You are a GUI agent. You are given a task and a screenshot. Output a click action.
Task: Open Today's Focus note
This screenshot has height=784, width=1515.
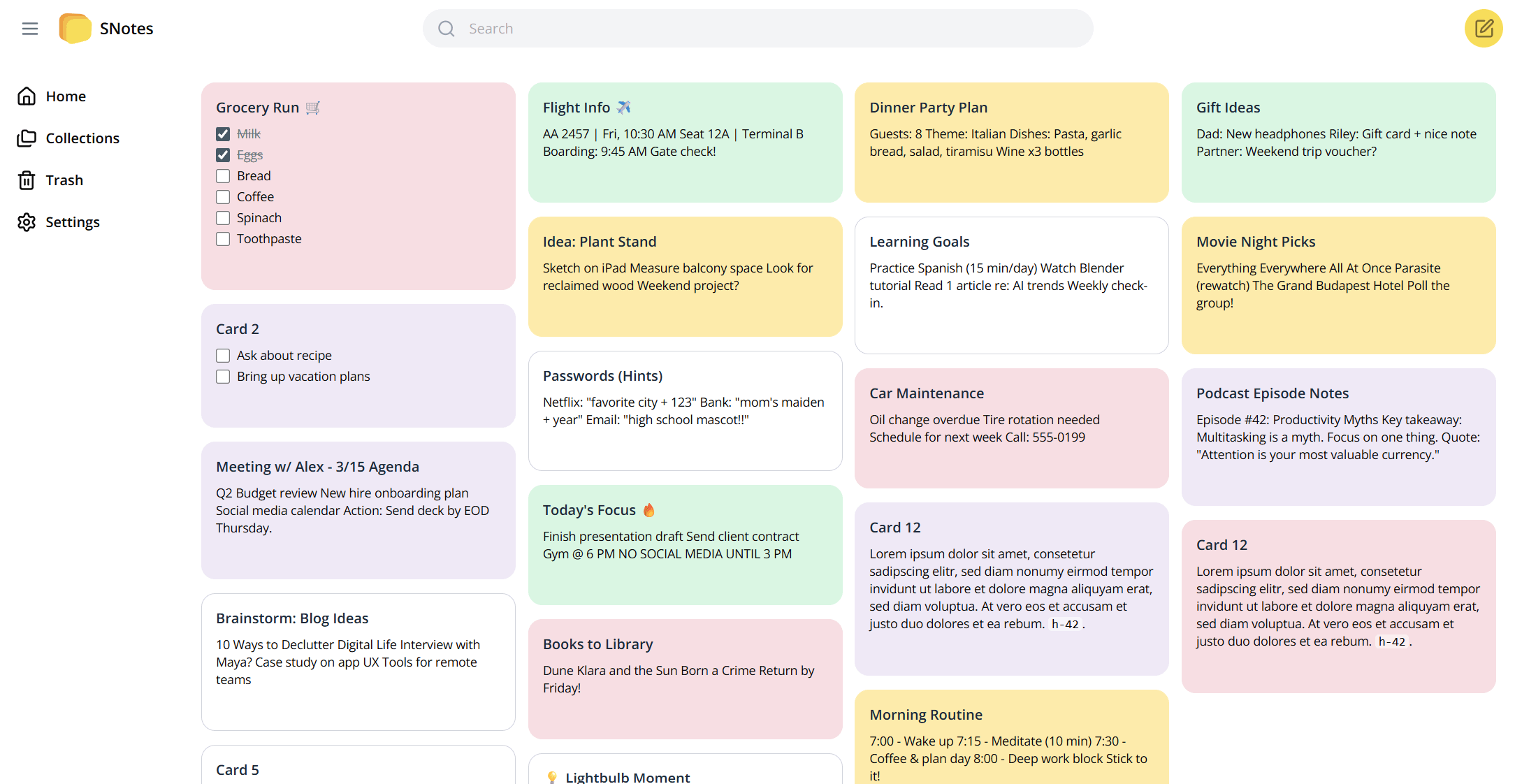[685, 545]
